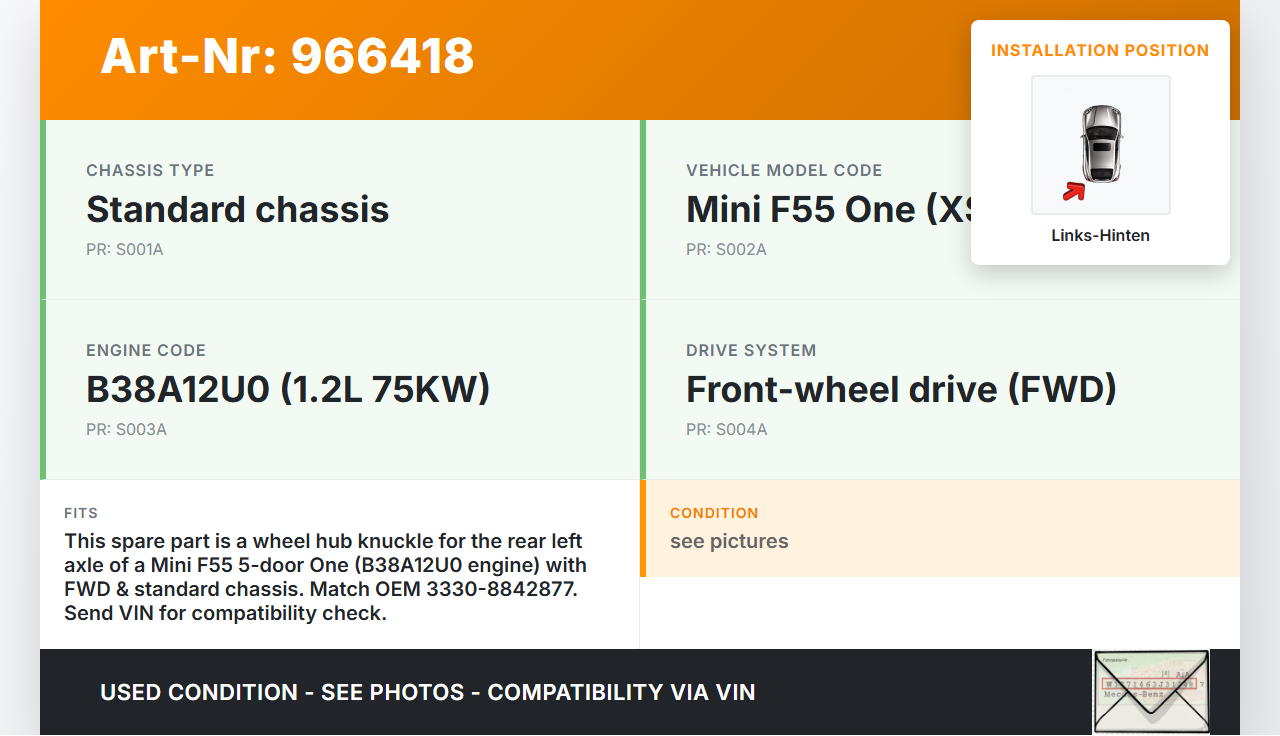This screenshot has width=1280, height=736.
Task: Click the B38A12U0 engine code value
Action: pyautogui.click(x=288, y=389)
